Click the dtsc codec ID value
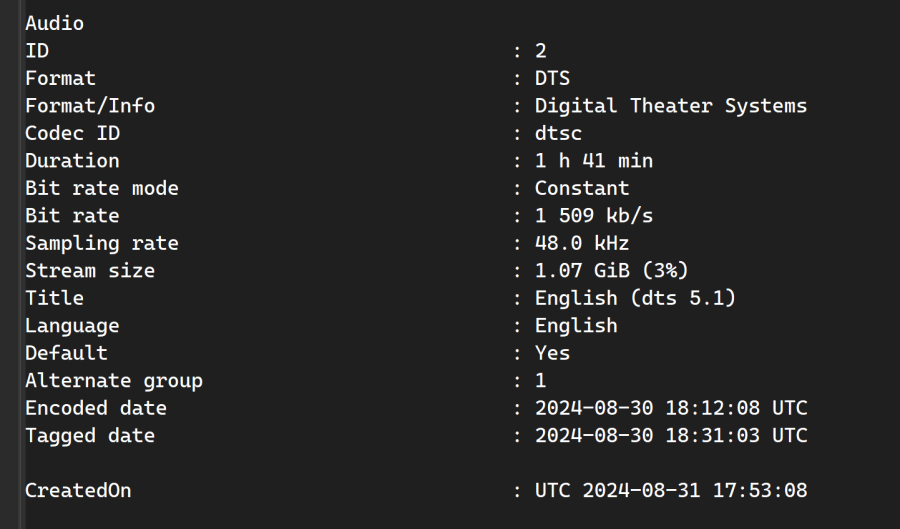Screen dimensions: 900x529 click(558, 133)
